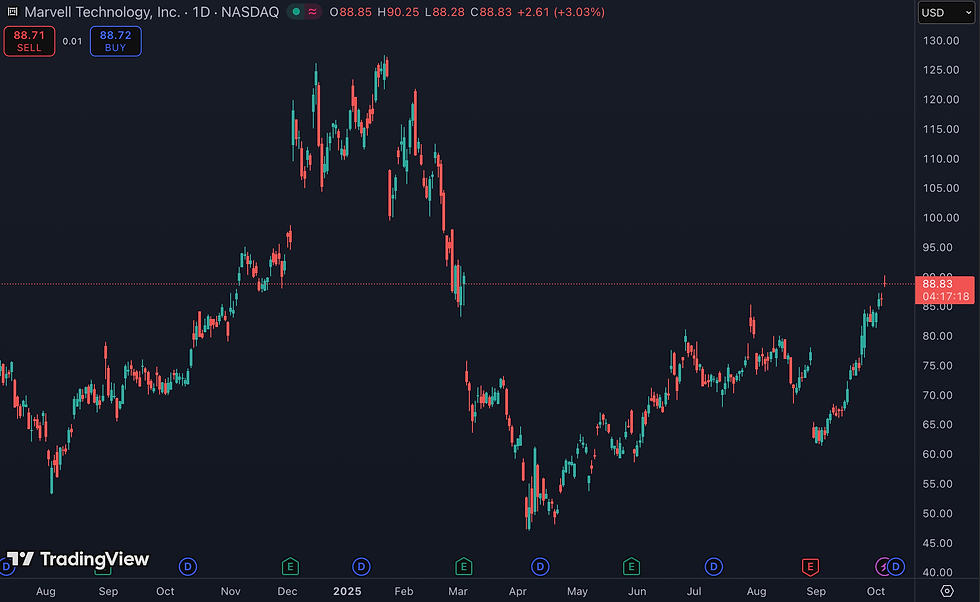The height and width of the screenshot is (602, 980).
Task: Click the Jul label on time axis
Action: coord(694,591)
